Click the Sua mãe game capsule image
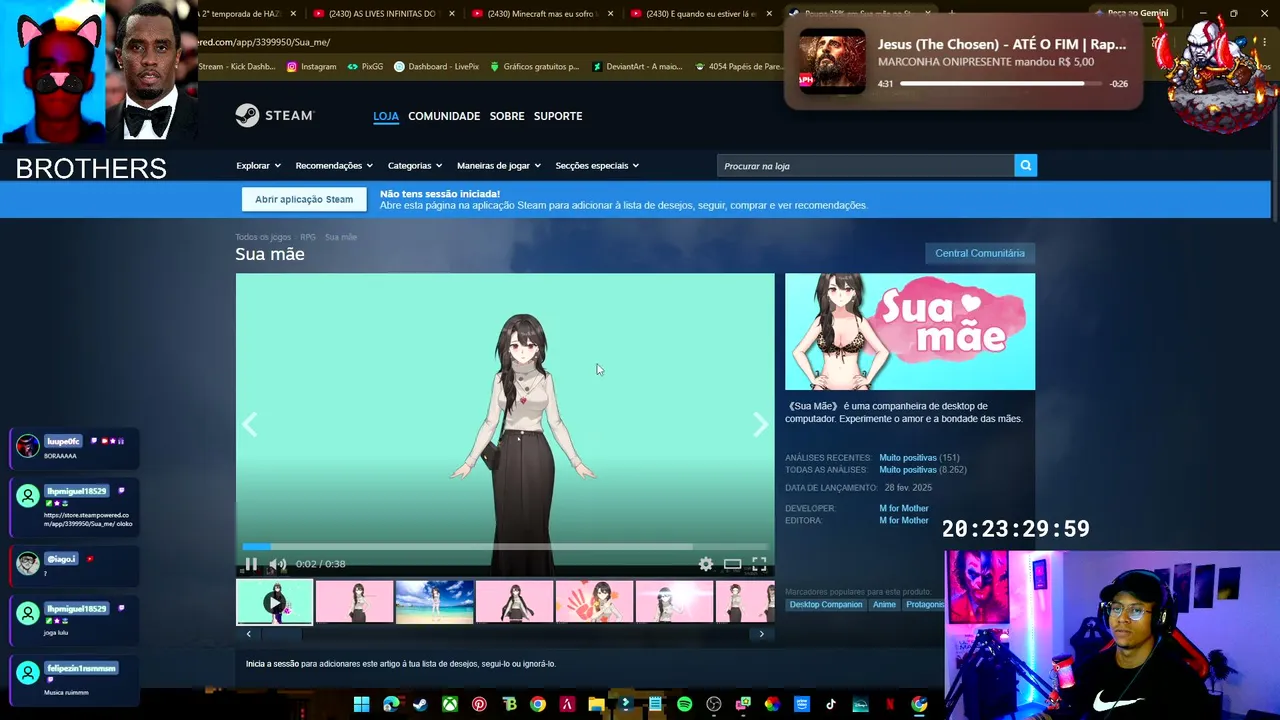Image resolution: width=1280 pixels, height=720 pixels. [910, 332]
